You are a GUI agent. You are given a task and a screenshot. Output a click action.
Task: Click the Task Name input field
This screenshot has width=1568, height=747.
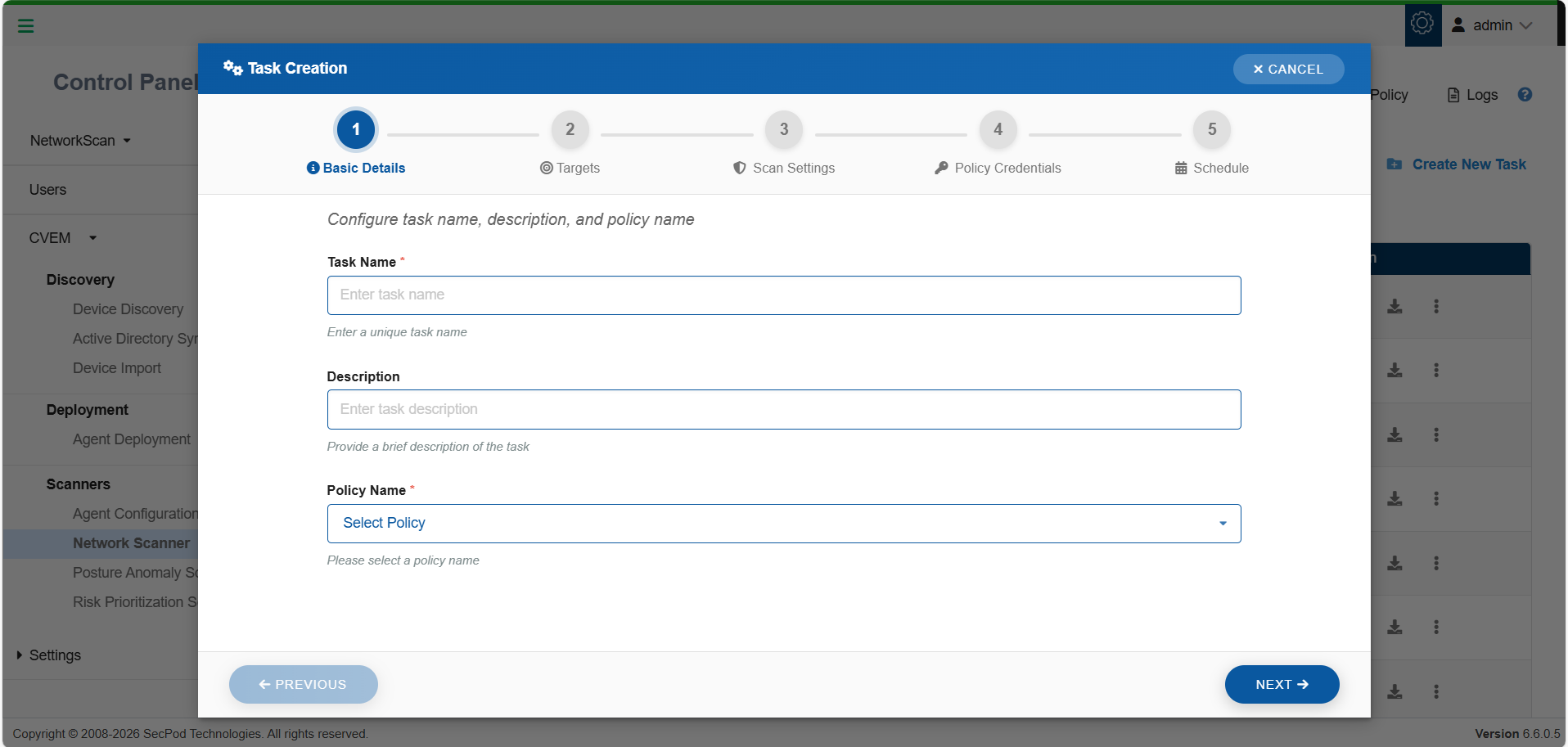(783, 295)
